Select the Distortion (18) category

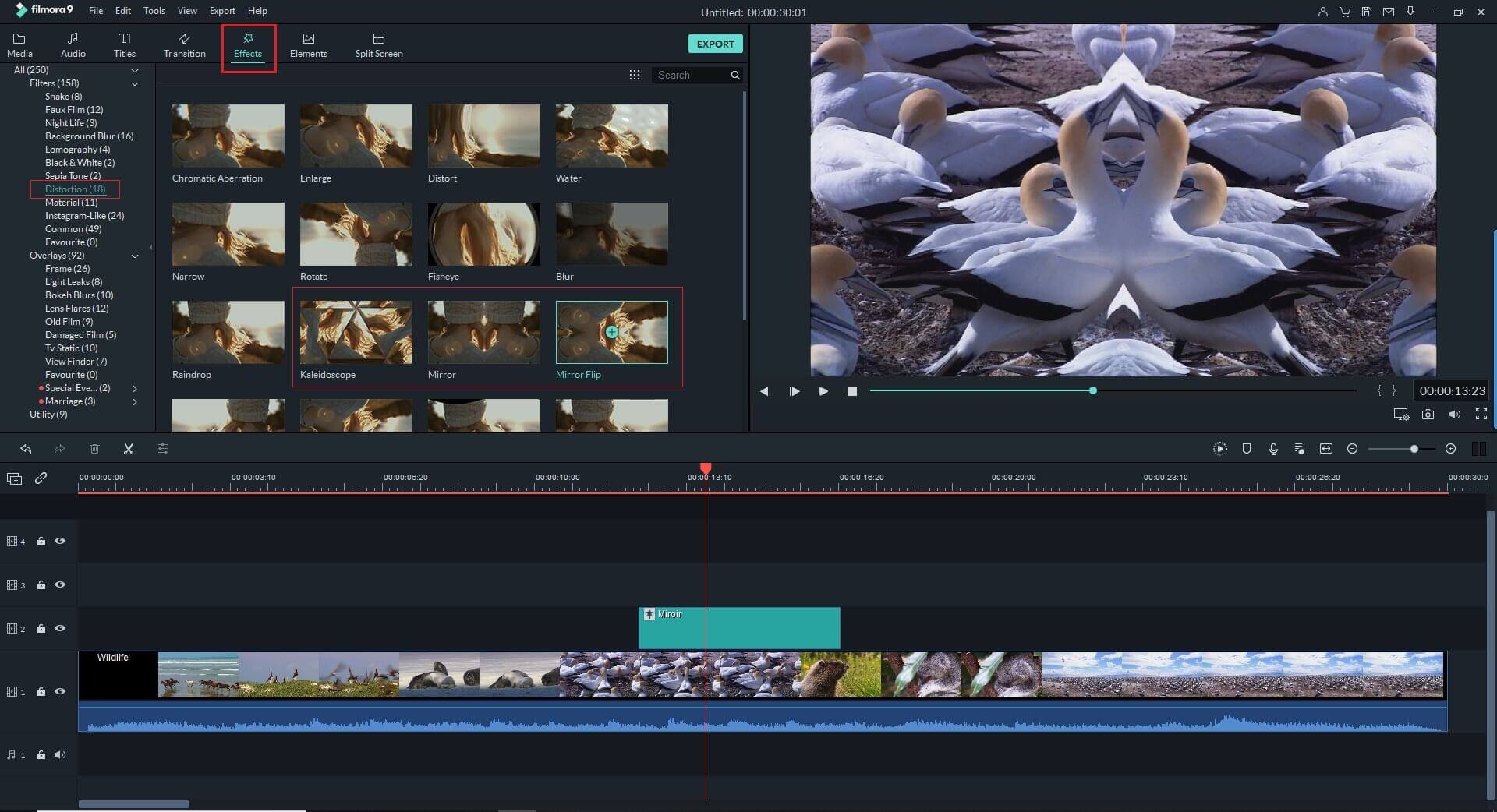click(x=75, y=189)
